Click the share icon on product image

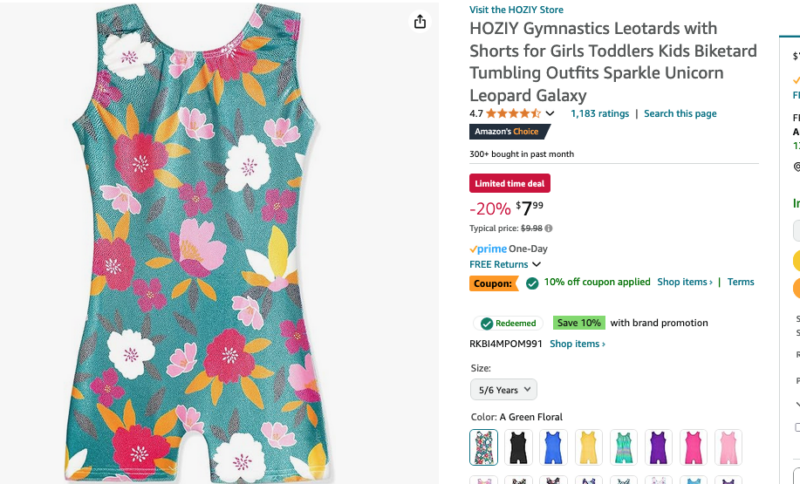point(420,22)
